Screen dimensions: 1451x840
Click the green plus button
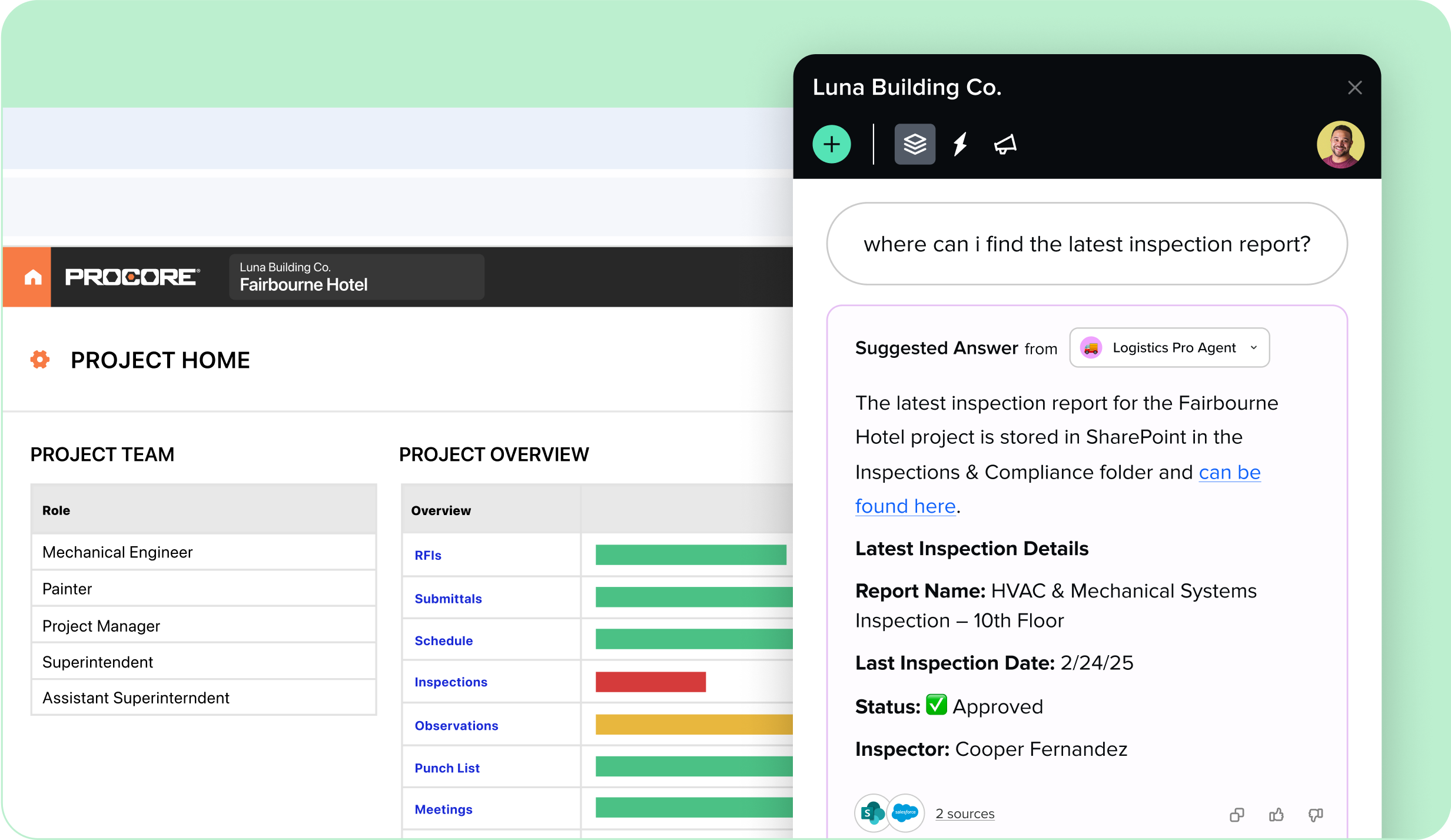click(x=831, y=144)
